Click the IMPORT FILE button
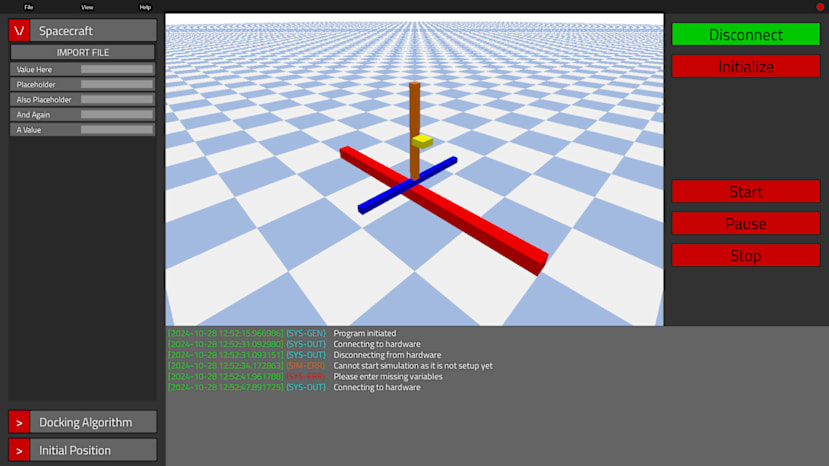 pos(82,52)
